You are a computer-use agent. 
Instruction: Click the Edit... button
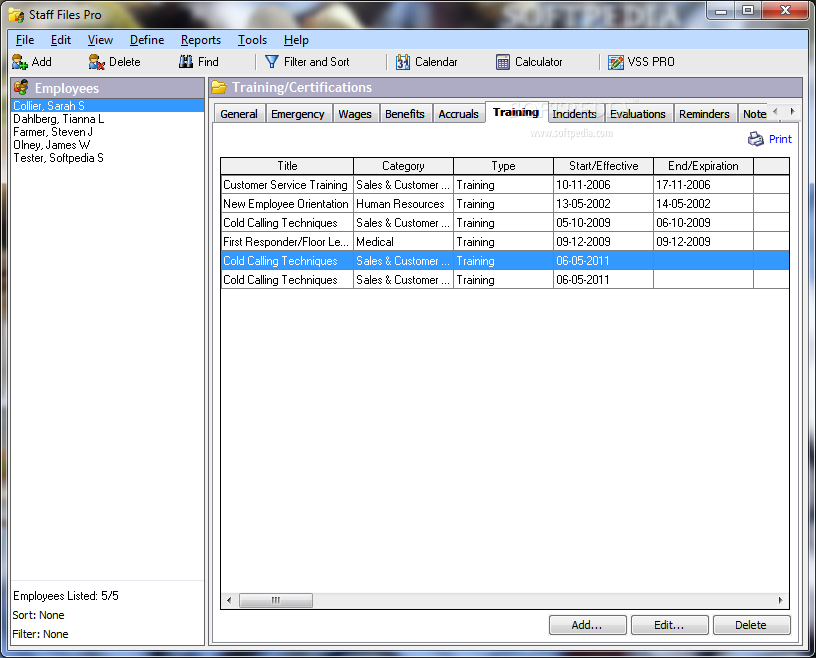669,625
